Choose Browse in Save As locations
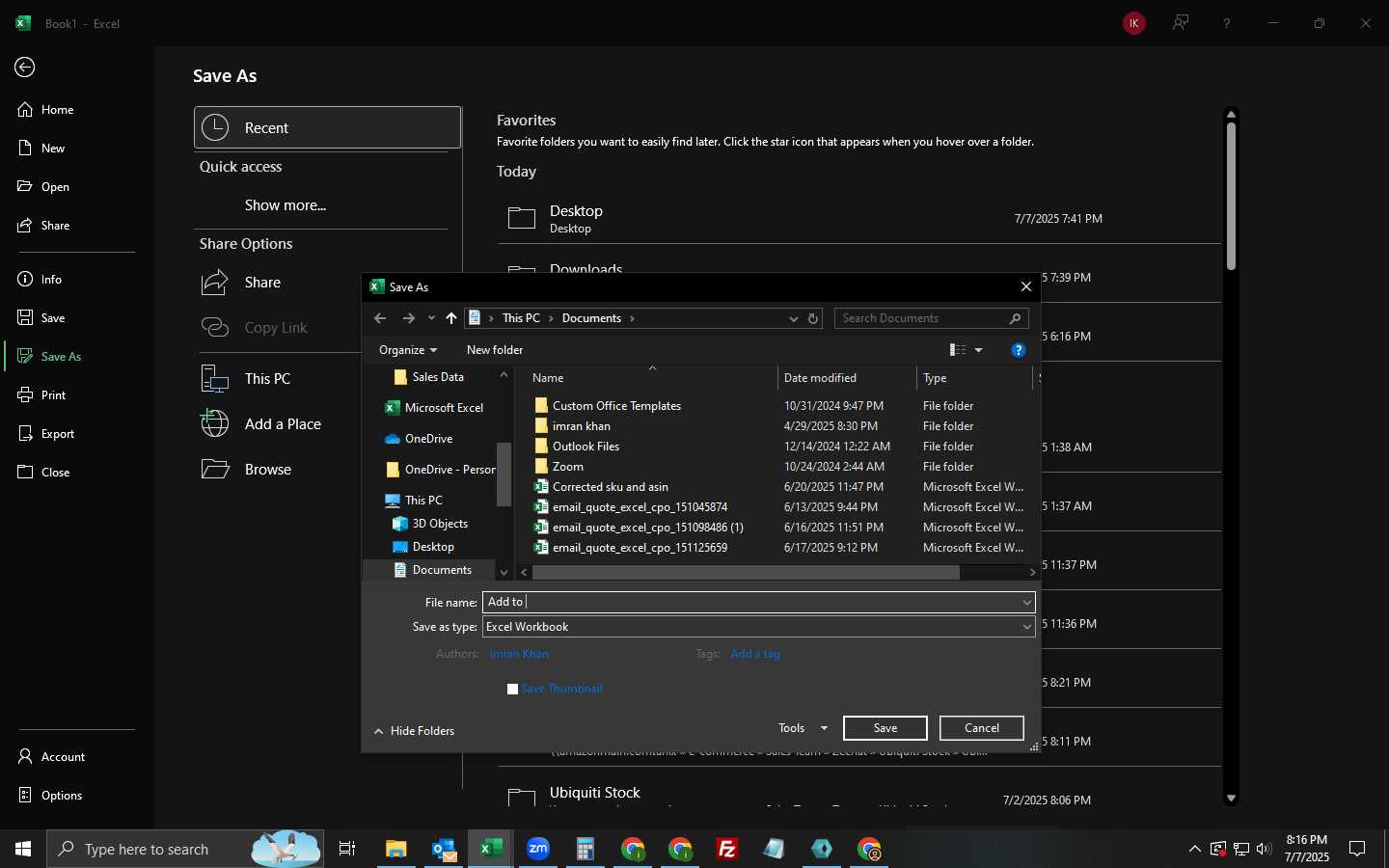Image resolution: width=1389 pixels, height=868 pixels. pyautogui.click(x=268, y=470)
